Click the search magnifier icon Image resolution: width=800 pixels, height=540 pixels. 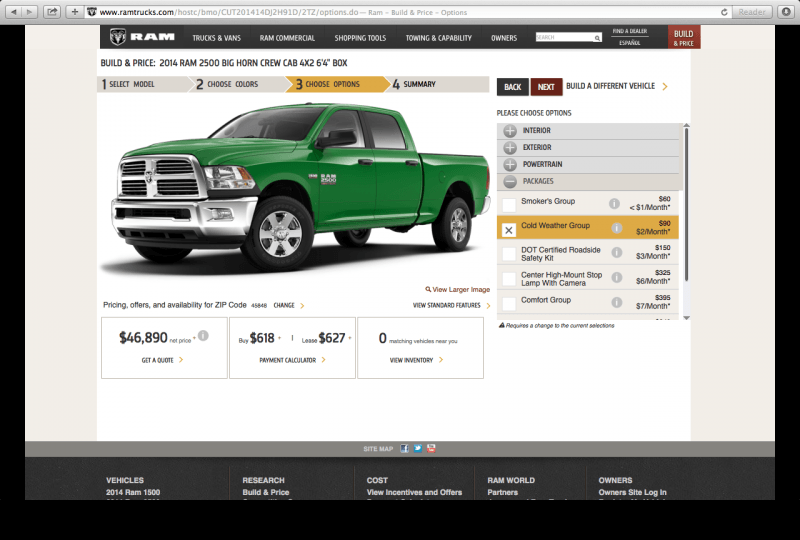click(597, 38)
